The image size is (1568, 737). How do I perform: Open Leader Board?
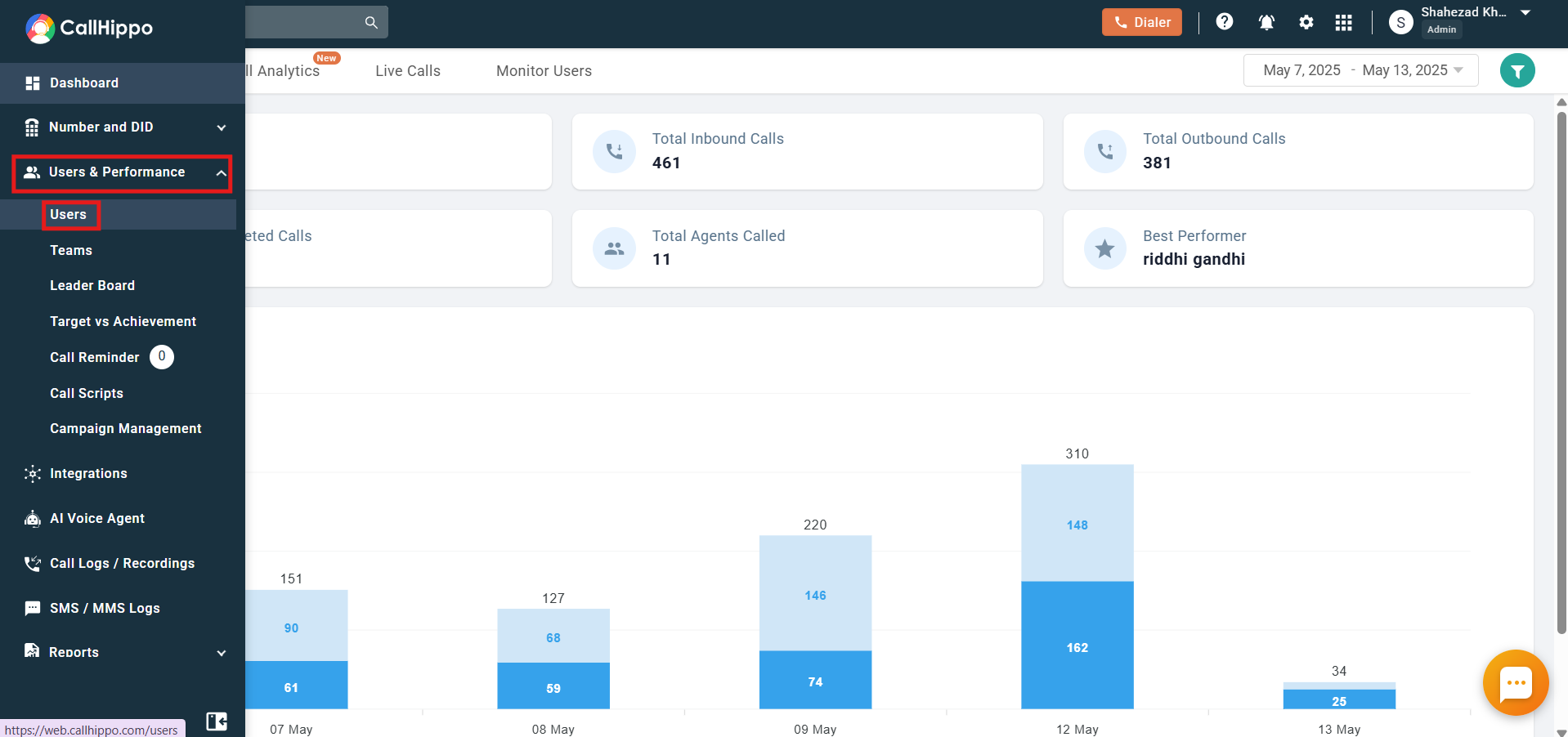[92, 285]
